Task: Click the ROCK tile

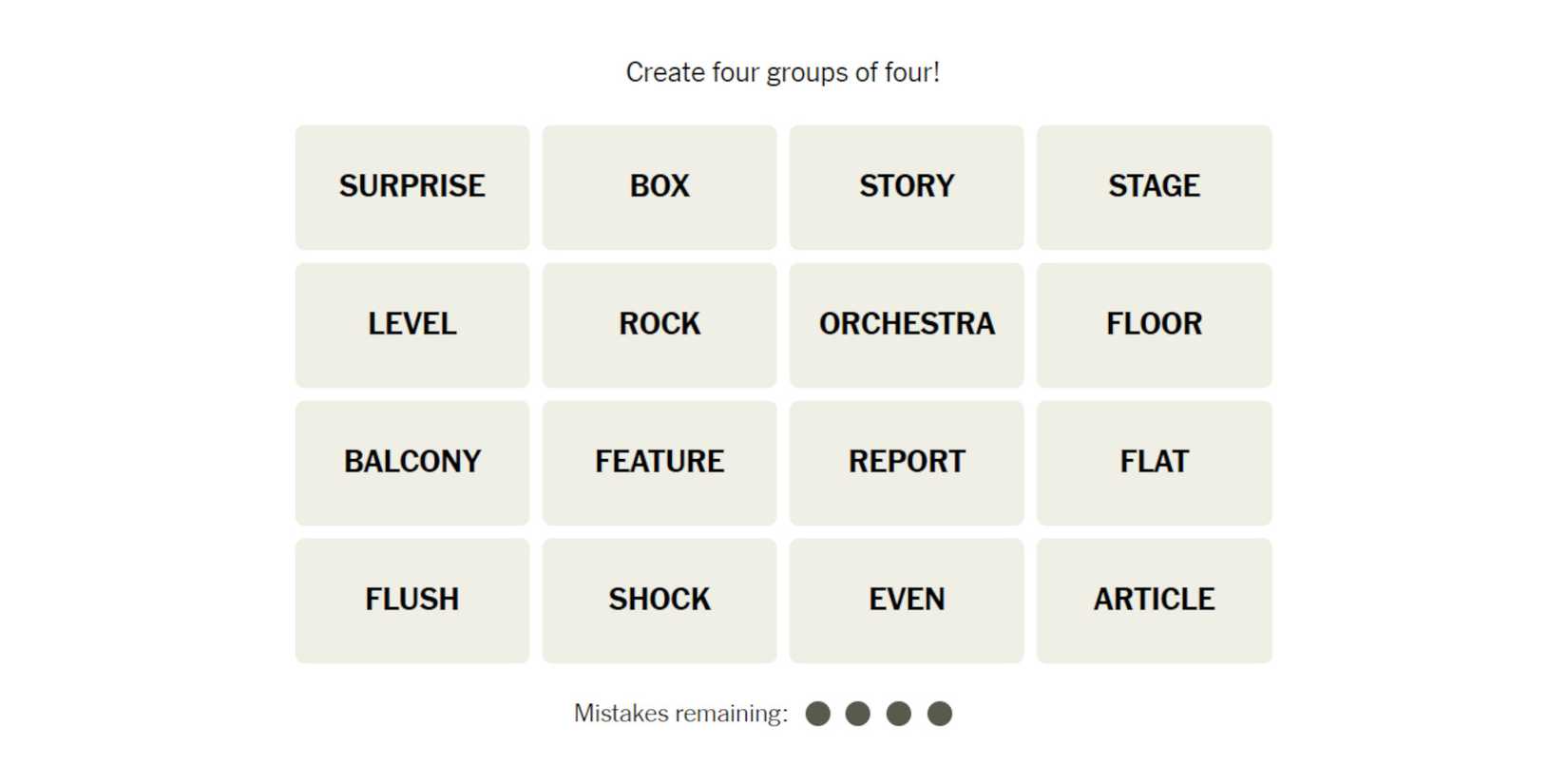Action: 660,325
